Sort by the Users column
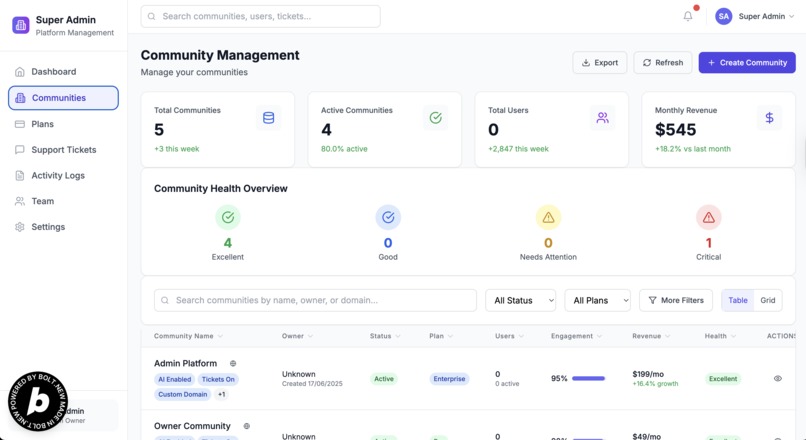 coord(509,336)
